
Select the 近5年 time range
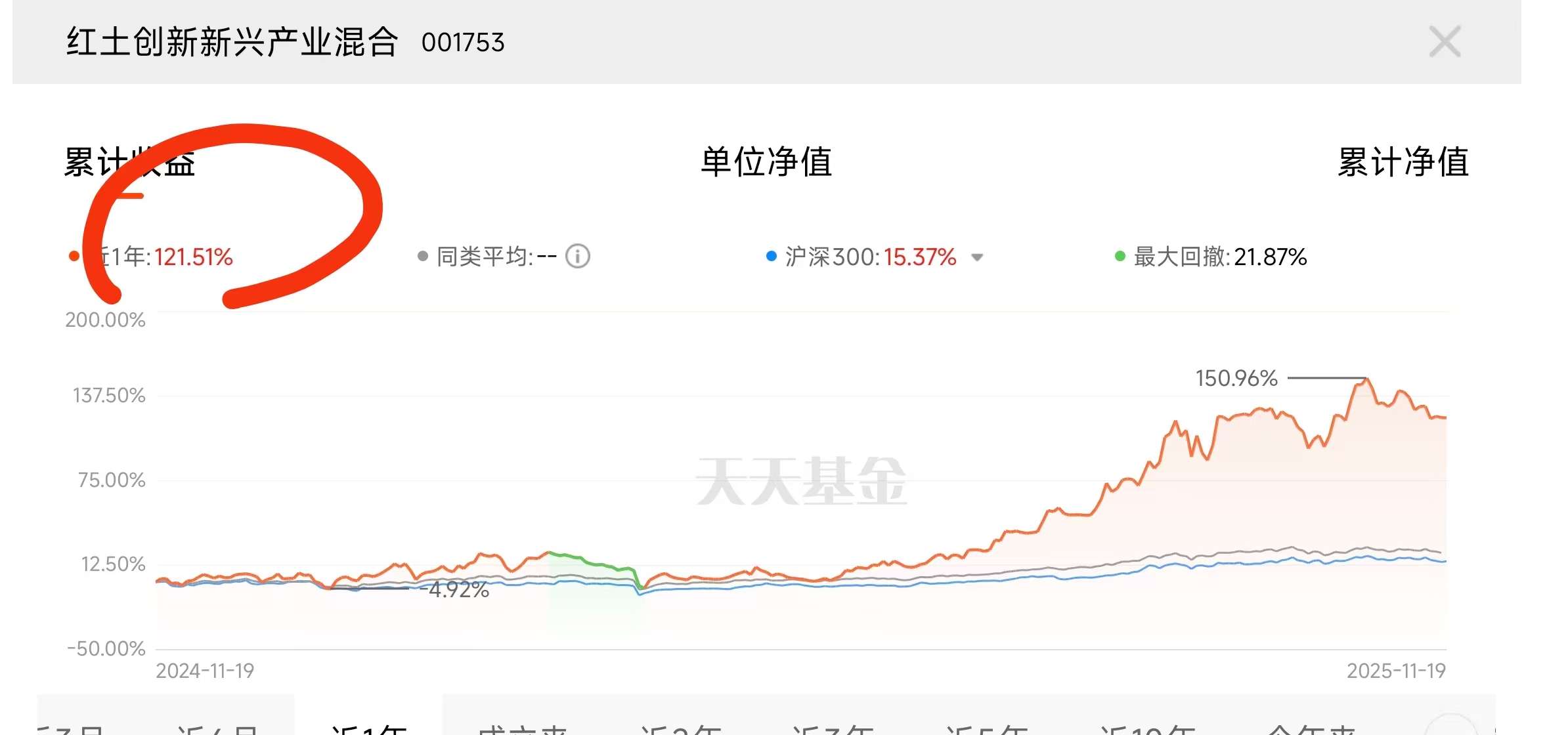coord(986,727)
